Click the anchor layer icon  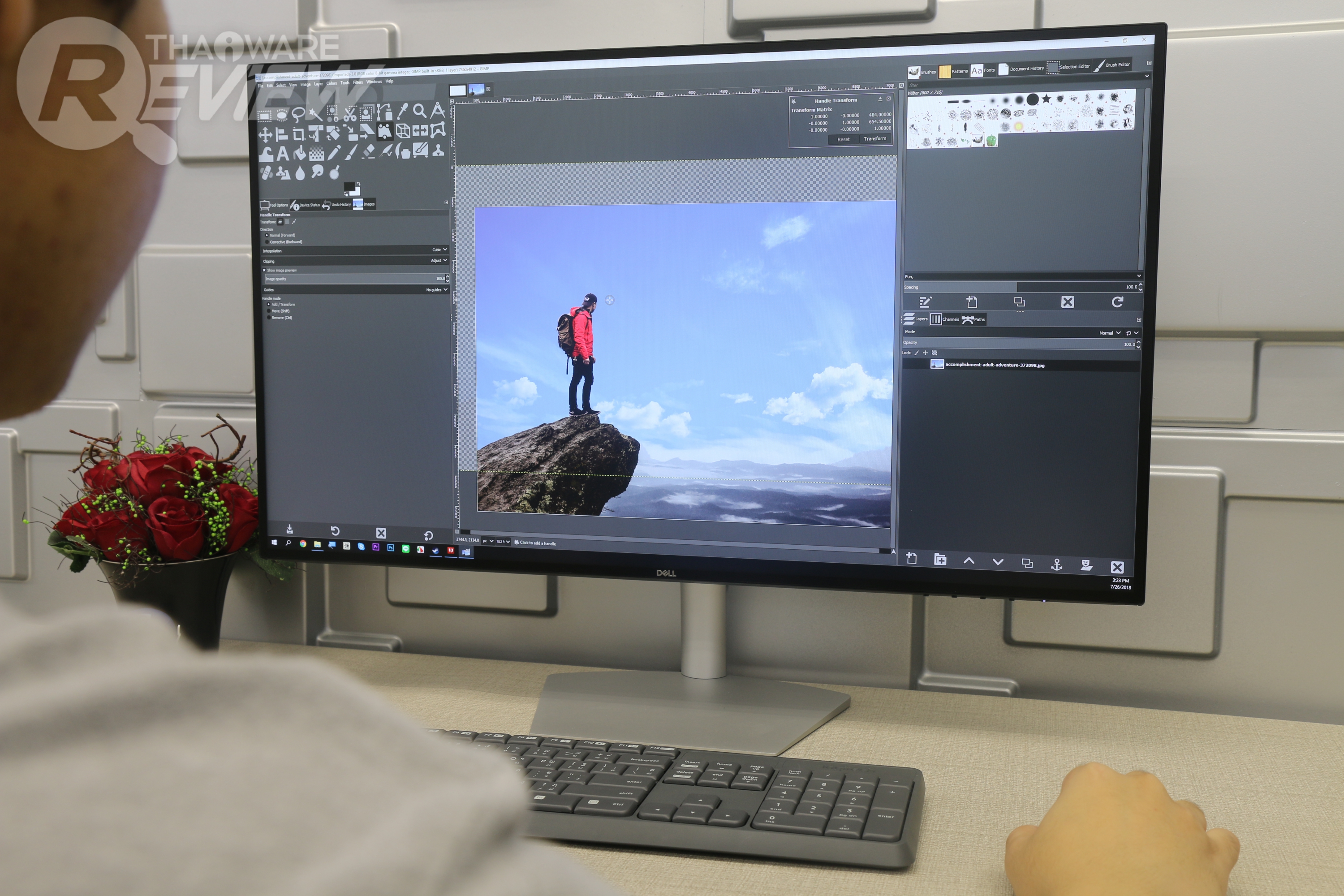pos(1056,565)
